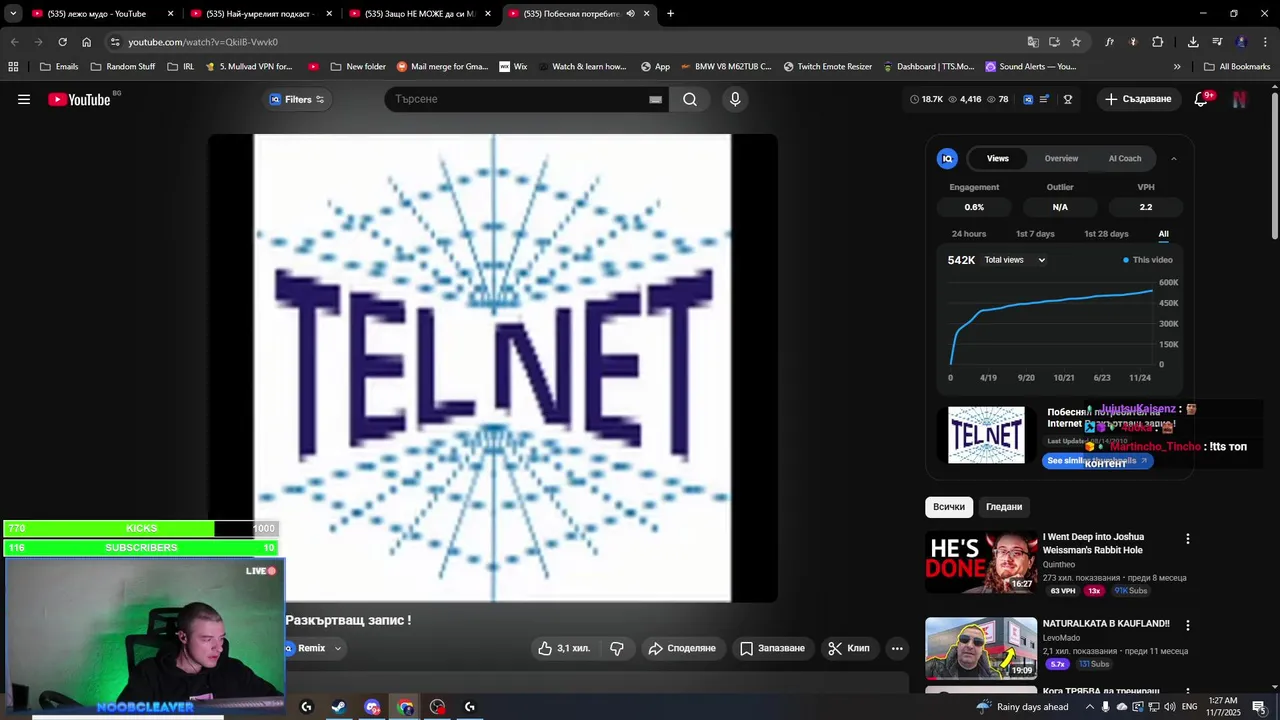Screen dimensions: 1280x720
Task: Open the on-screen keyboard in search box
Action: [655, 99]
